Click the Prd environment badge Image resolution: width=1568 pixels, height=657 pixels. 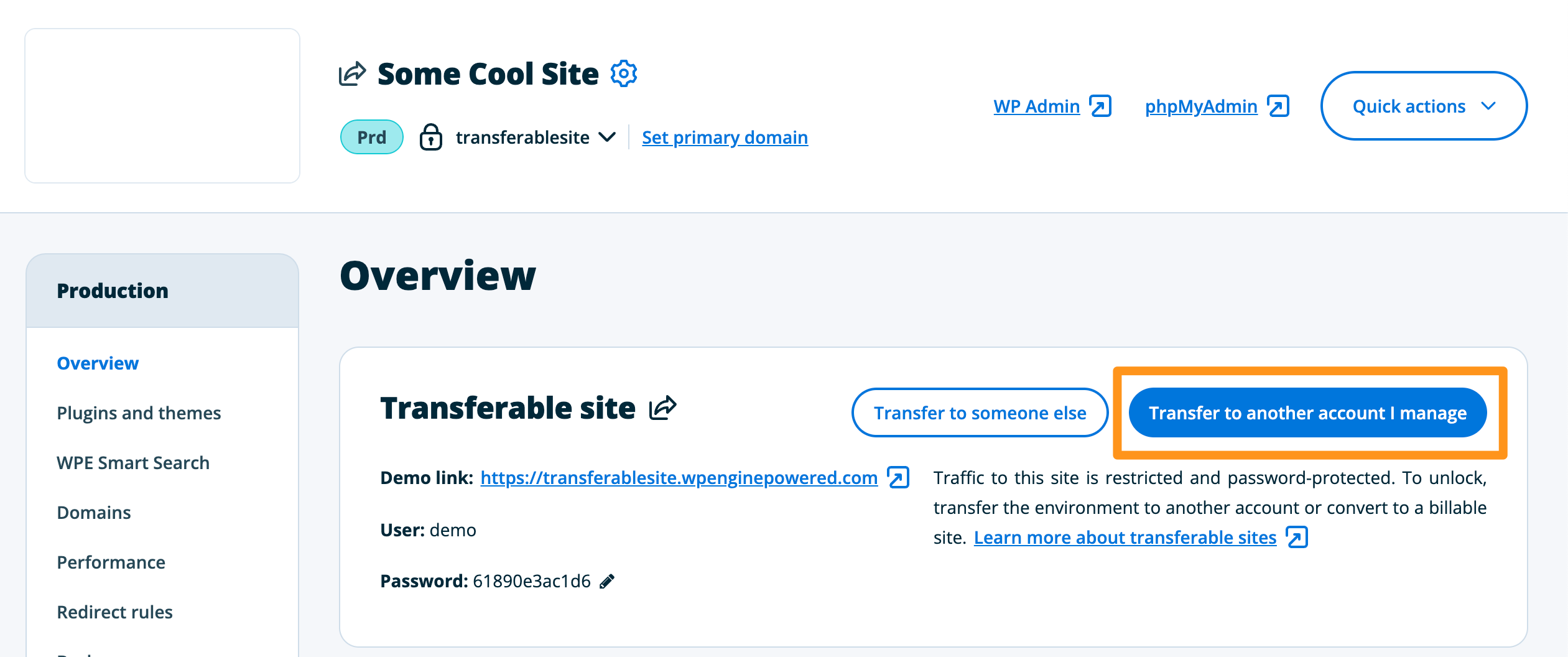point(371,137)
